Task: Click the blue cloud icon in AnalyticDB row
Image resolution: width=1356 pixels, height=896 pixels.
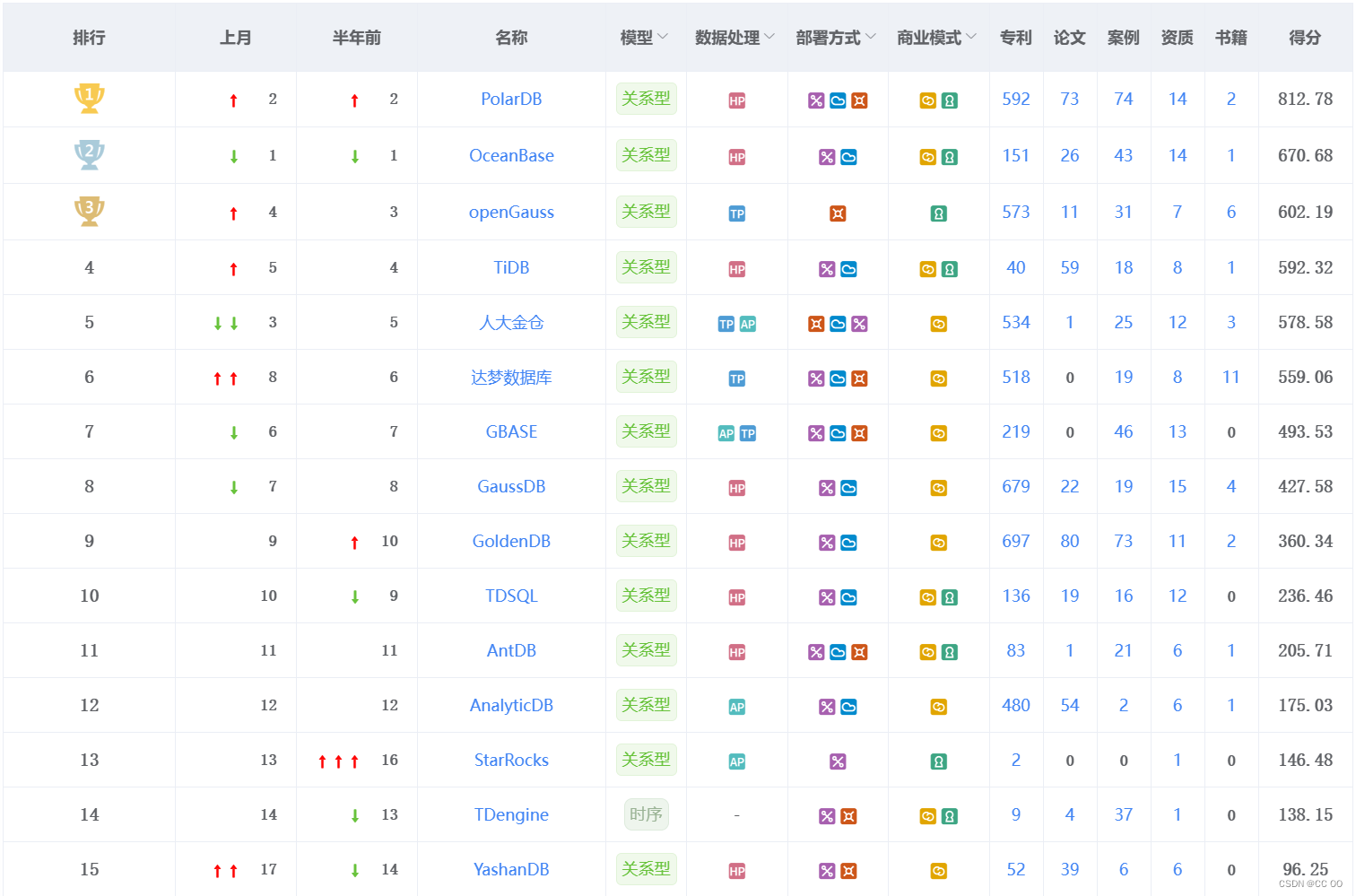Action: point(848,707)
